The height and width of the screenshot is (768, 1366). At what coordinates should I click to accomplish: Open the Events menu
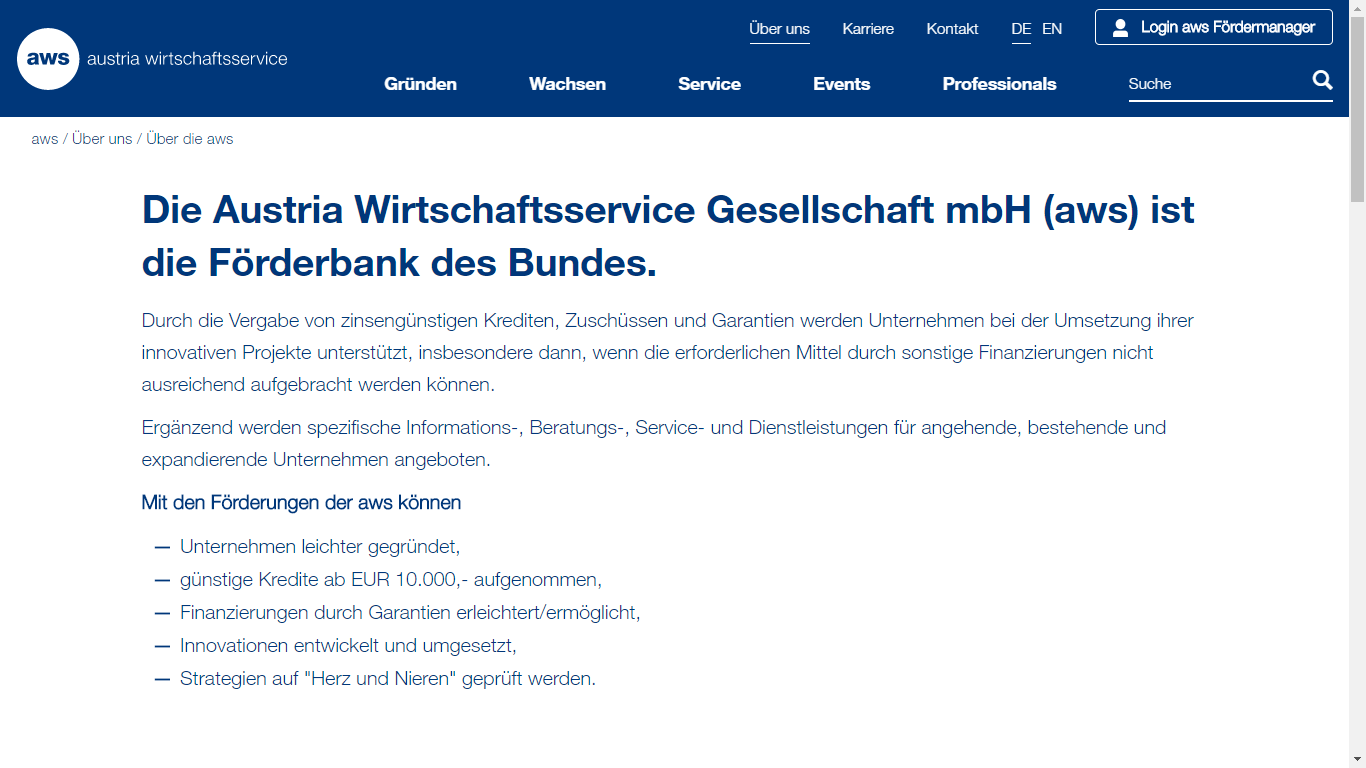[x=841, y=84]
